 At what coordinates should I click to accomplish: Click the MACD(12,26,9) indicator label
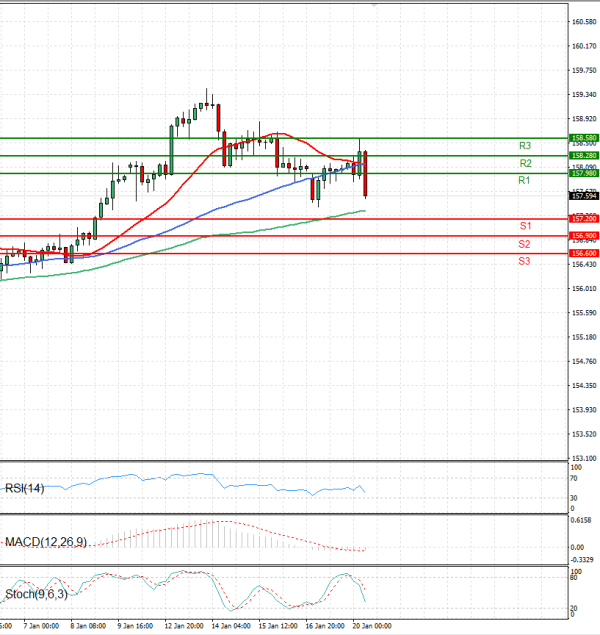pos(46,542)
